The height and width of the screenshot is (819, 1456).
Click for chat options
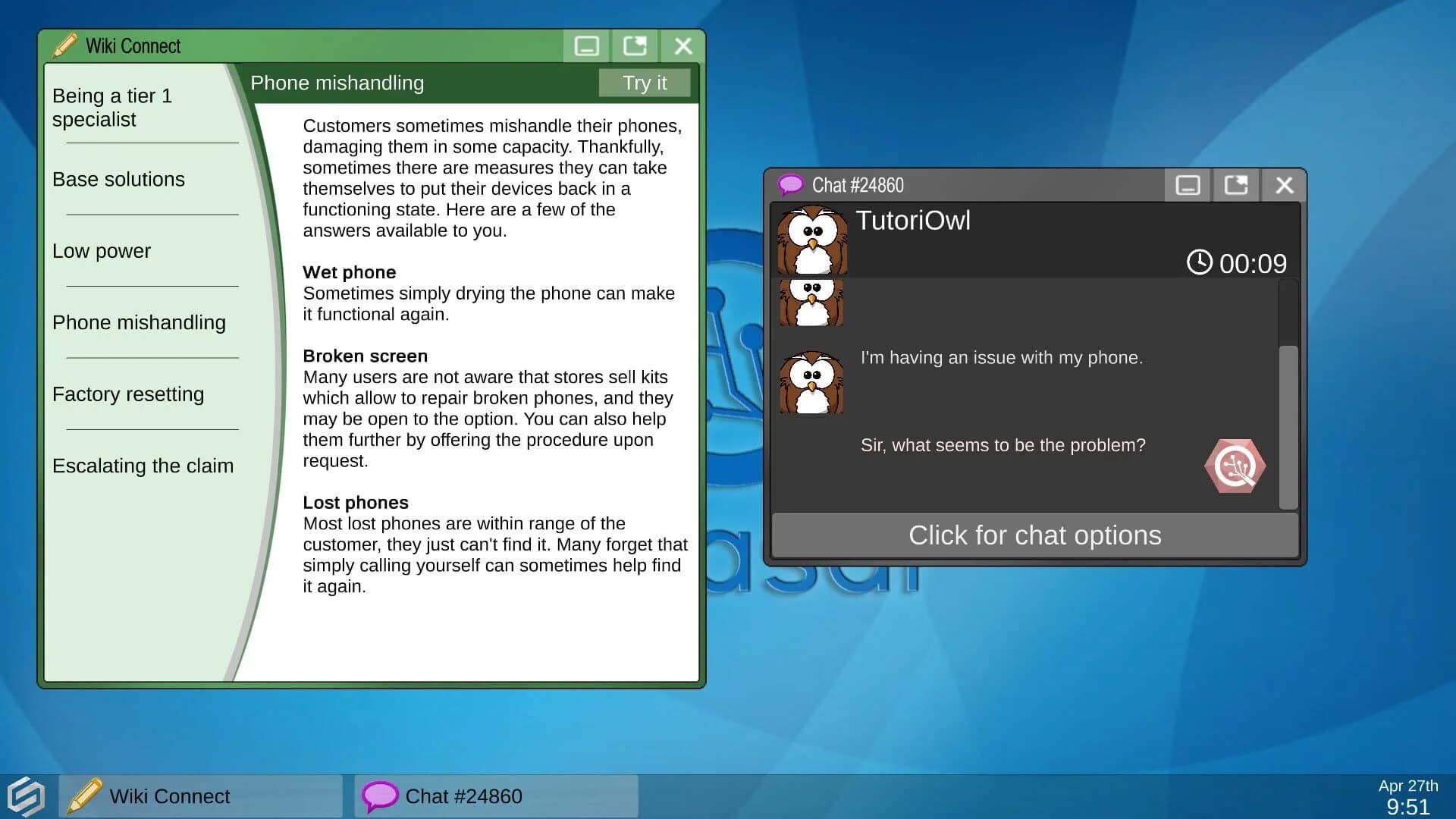[1034, 535]
